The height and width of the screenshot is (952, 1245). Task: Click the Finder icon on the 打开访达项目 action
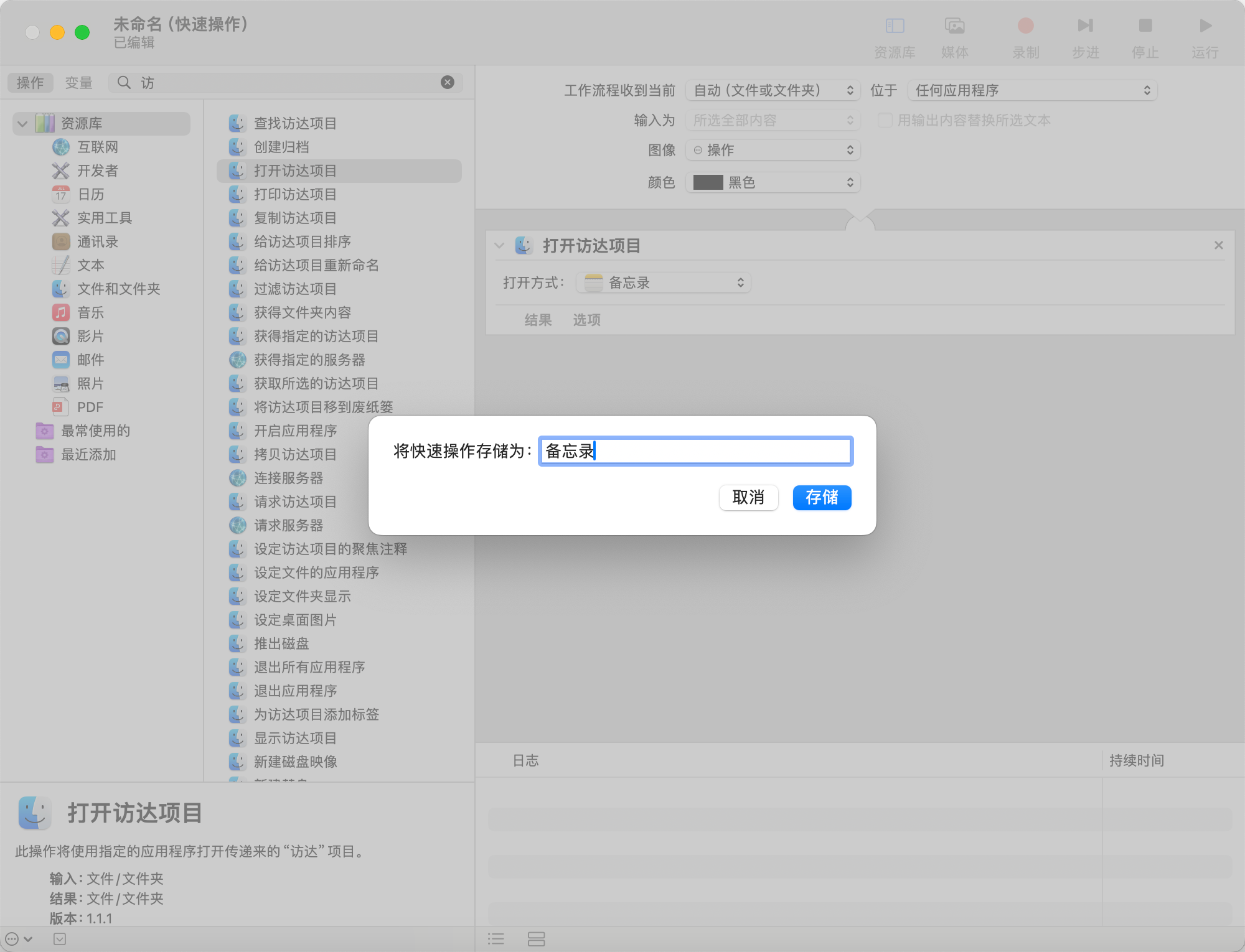click(x=523, y=245)
